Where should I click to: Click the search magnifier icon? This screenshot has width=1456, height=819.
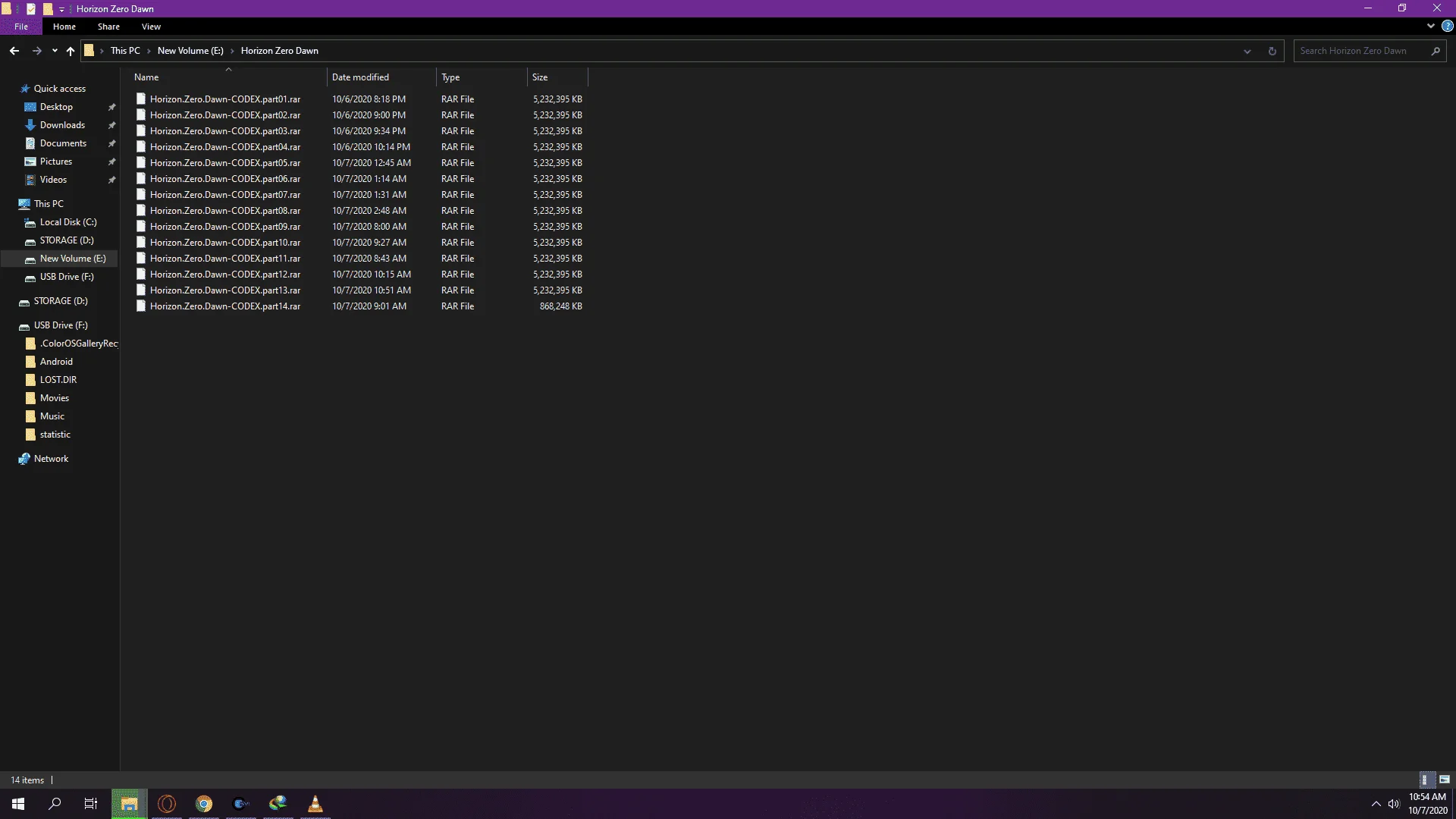click(1436, 51)
